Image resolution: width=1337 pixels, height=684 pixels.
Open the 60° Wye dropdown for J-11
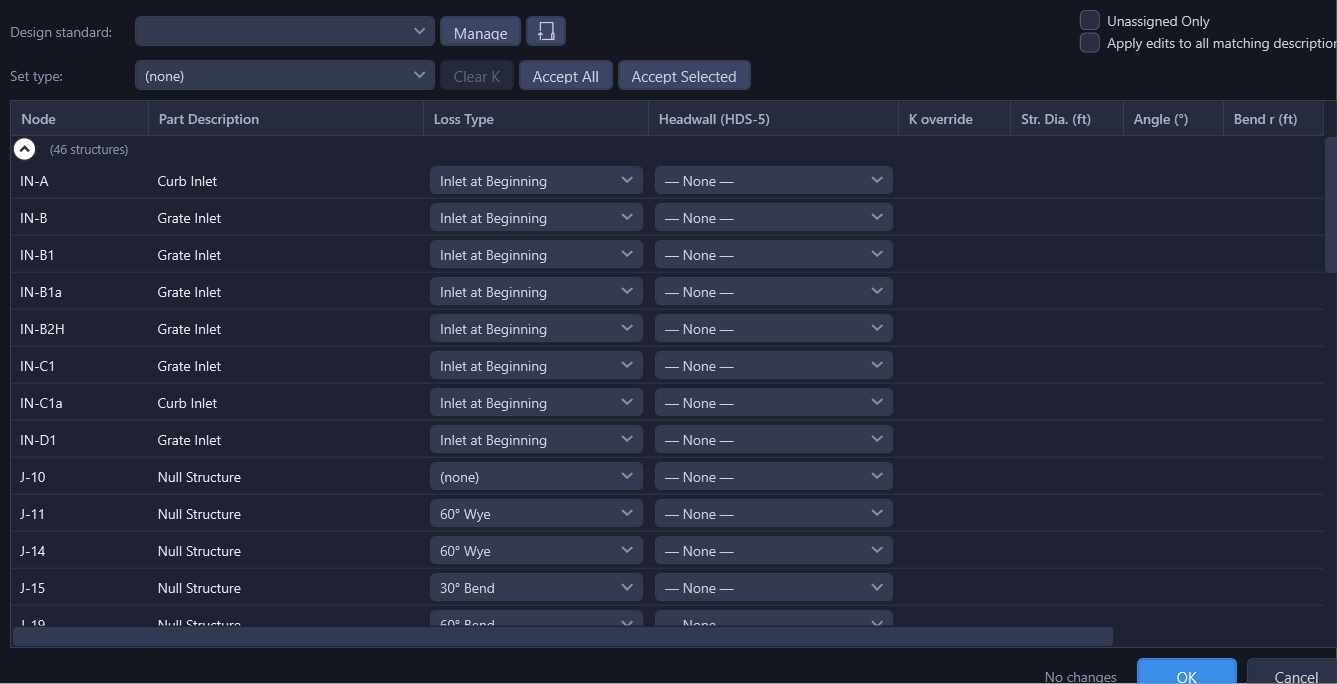(536, 514)
